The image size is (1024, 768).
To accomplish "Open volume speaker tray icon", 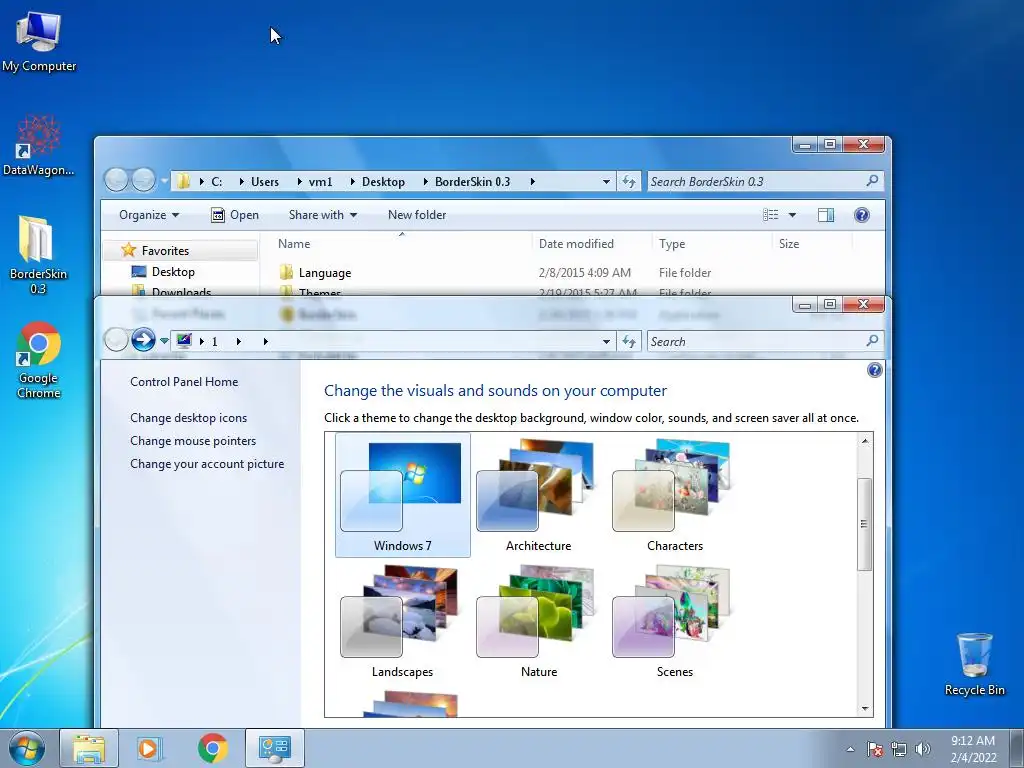I will coord(923,749).
